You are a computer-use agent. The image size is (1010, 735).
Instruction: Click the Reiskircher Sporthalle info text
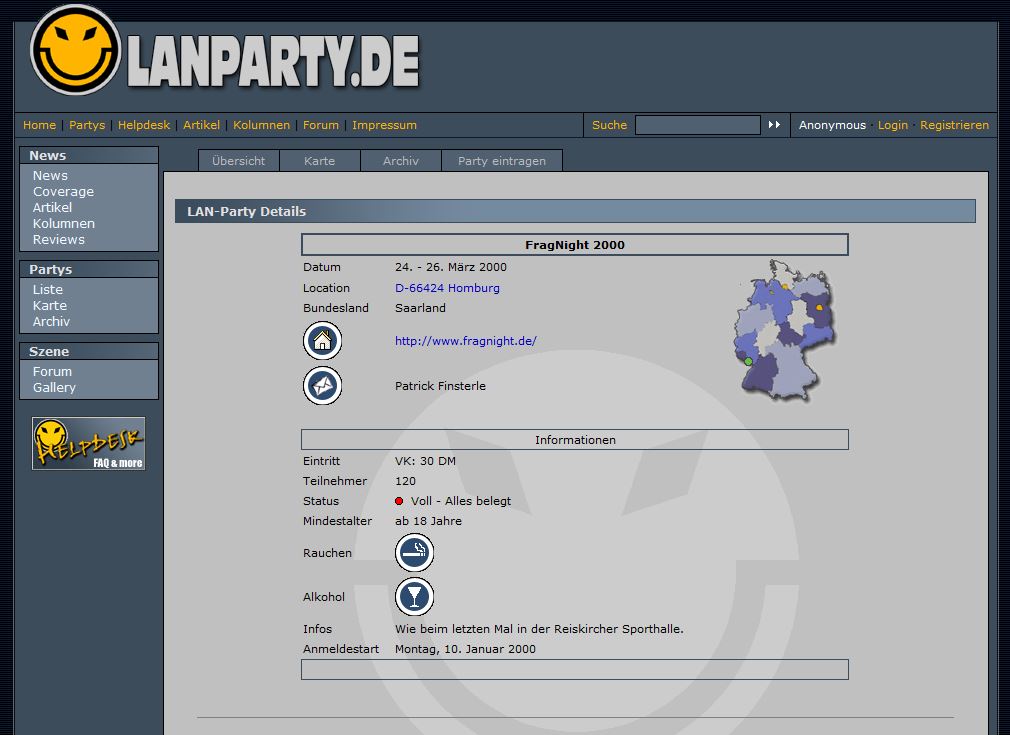pos(539,629)
